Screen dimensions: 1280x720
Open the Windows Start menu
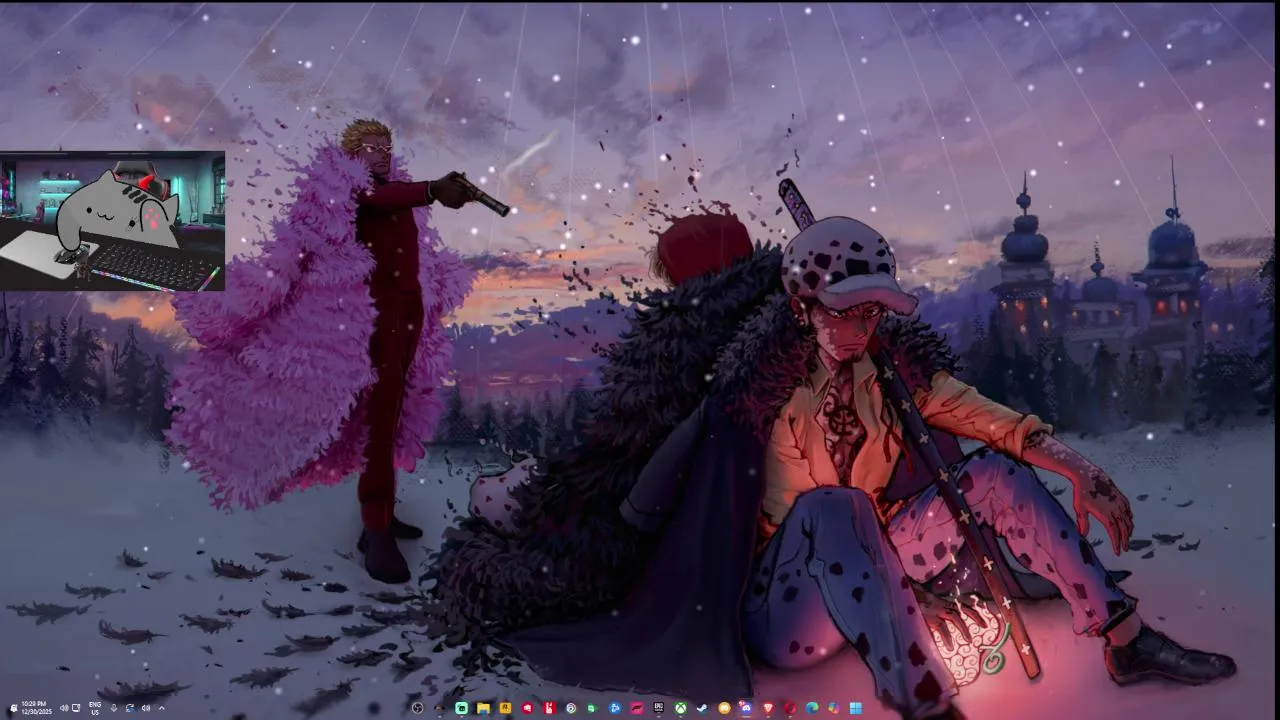click(x=856, y=708)
